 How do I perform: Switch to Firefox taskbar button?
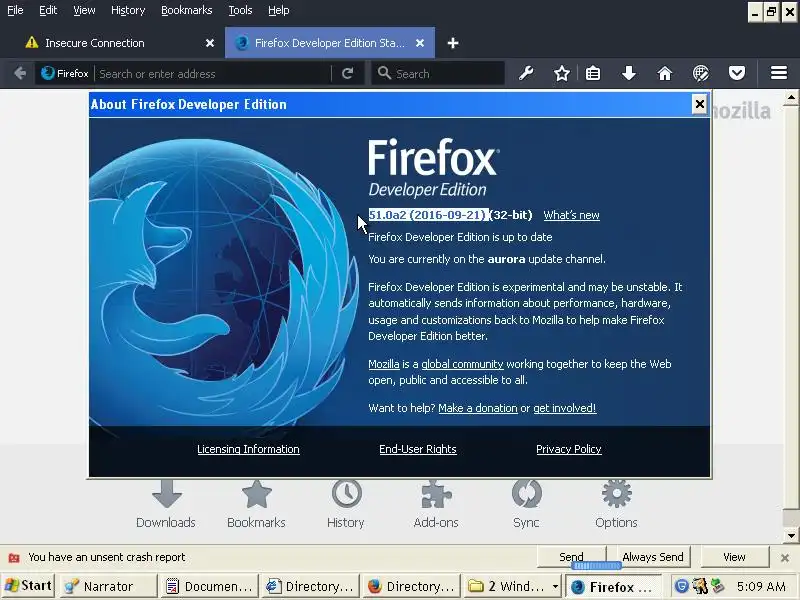[x=615, y=586]
